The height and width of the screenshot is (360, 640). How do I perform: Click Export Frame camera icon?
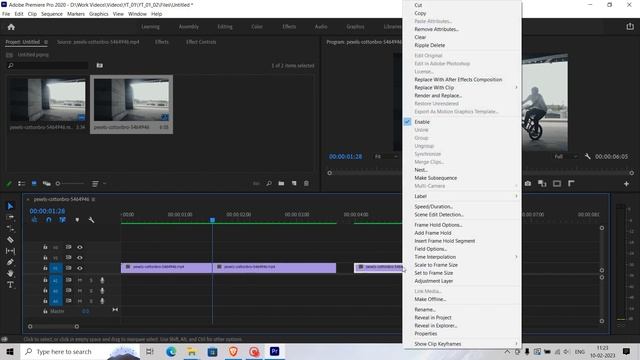point(528,184)
